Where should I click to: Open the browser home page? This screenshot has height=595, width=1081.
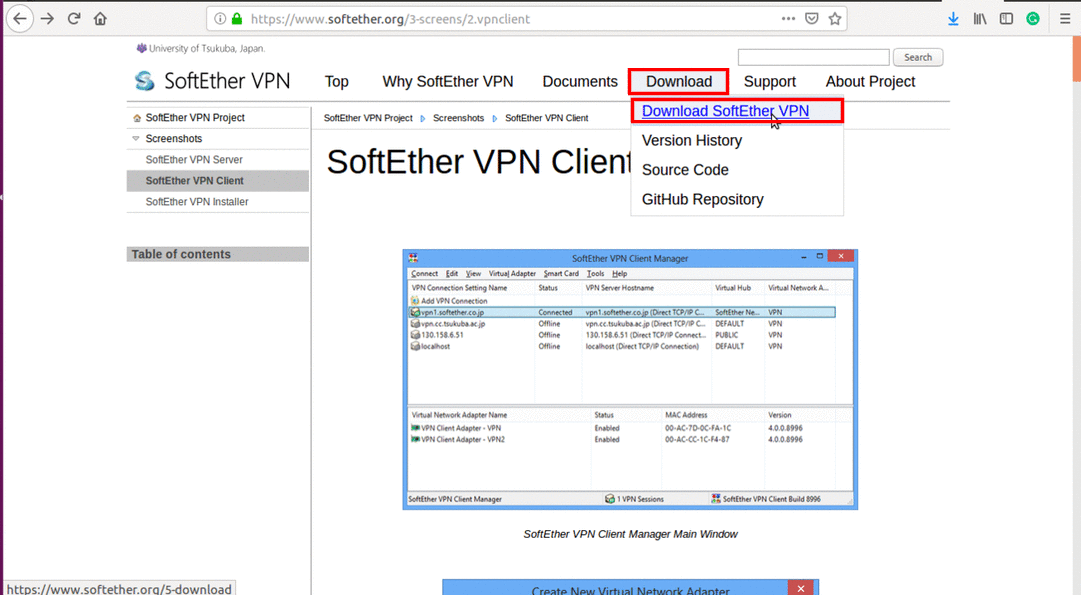[101, 19]
